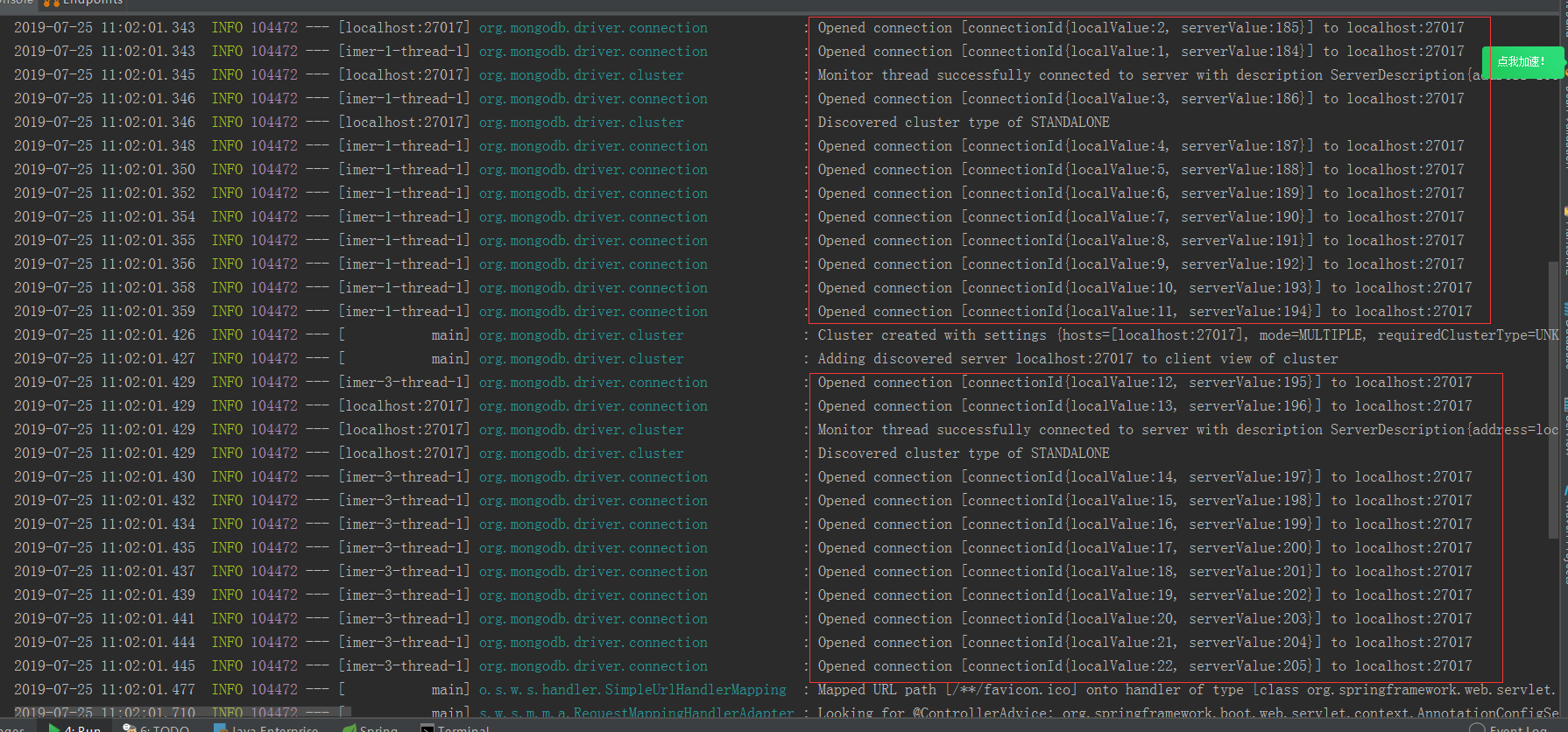Screen dimensions: 1568x732
Task: Click the 'Opened connection' message with serverValue:196
Action: point(1145,406)
